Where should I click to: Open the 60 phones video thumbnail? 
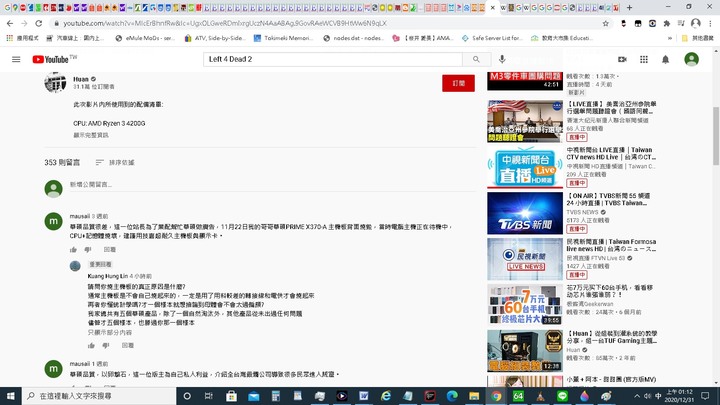click(525, 305)
